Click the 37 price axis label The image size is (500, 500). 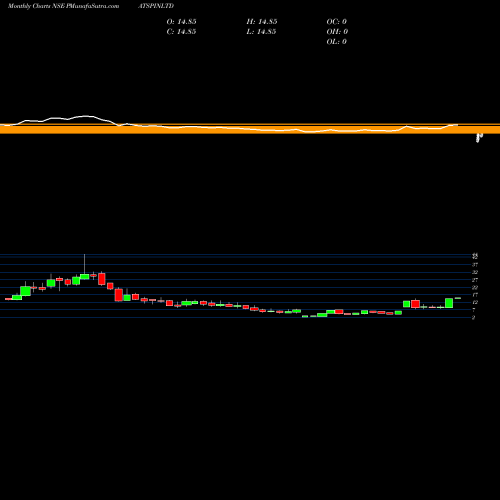[x=475, y=265]
